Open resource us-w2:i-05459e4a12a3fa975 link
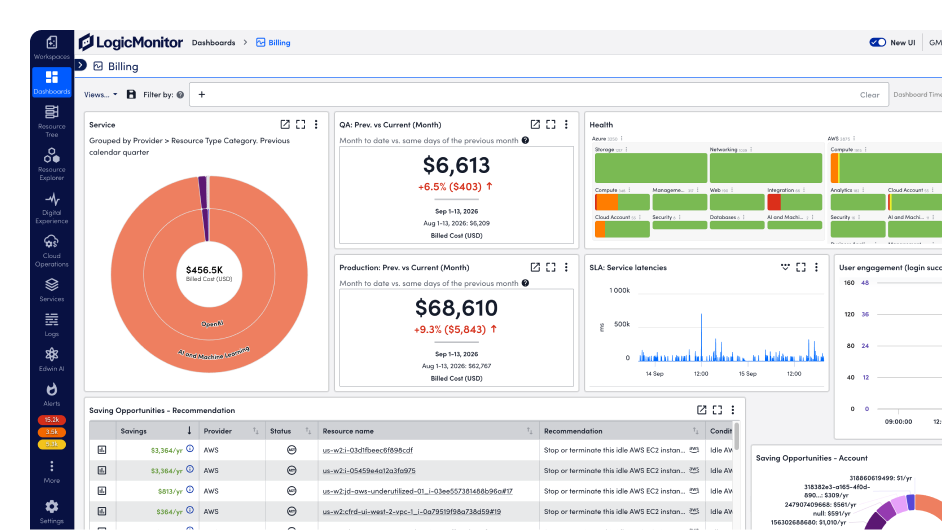942x530 pixels. point(369,471)
